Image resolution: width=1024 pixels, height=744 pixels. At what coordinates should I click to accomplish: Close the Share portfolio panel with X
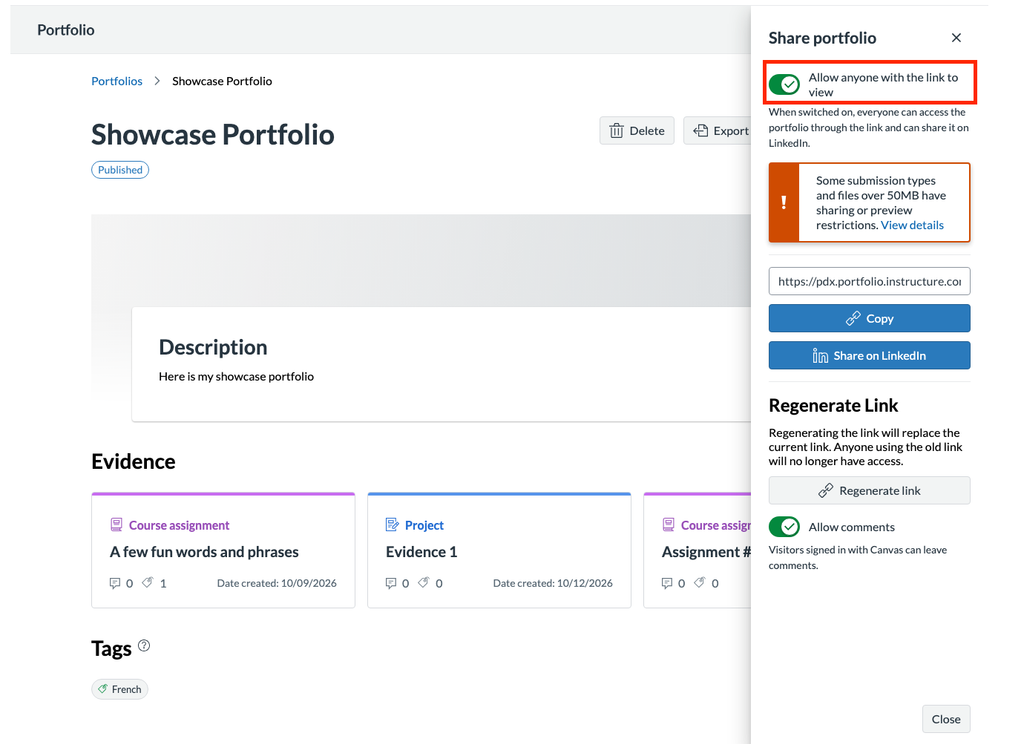(x=956, y=38)
